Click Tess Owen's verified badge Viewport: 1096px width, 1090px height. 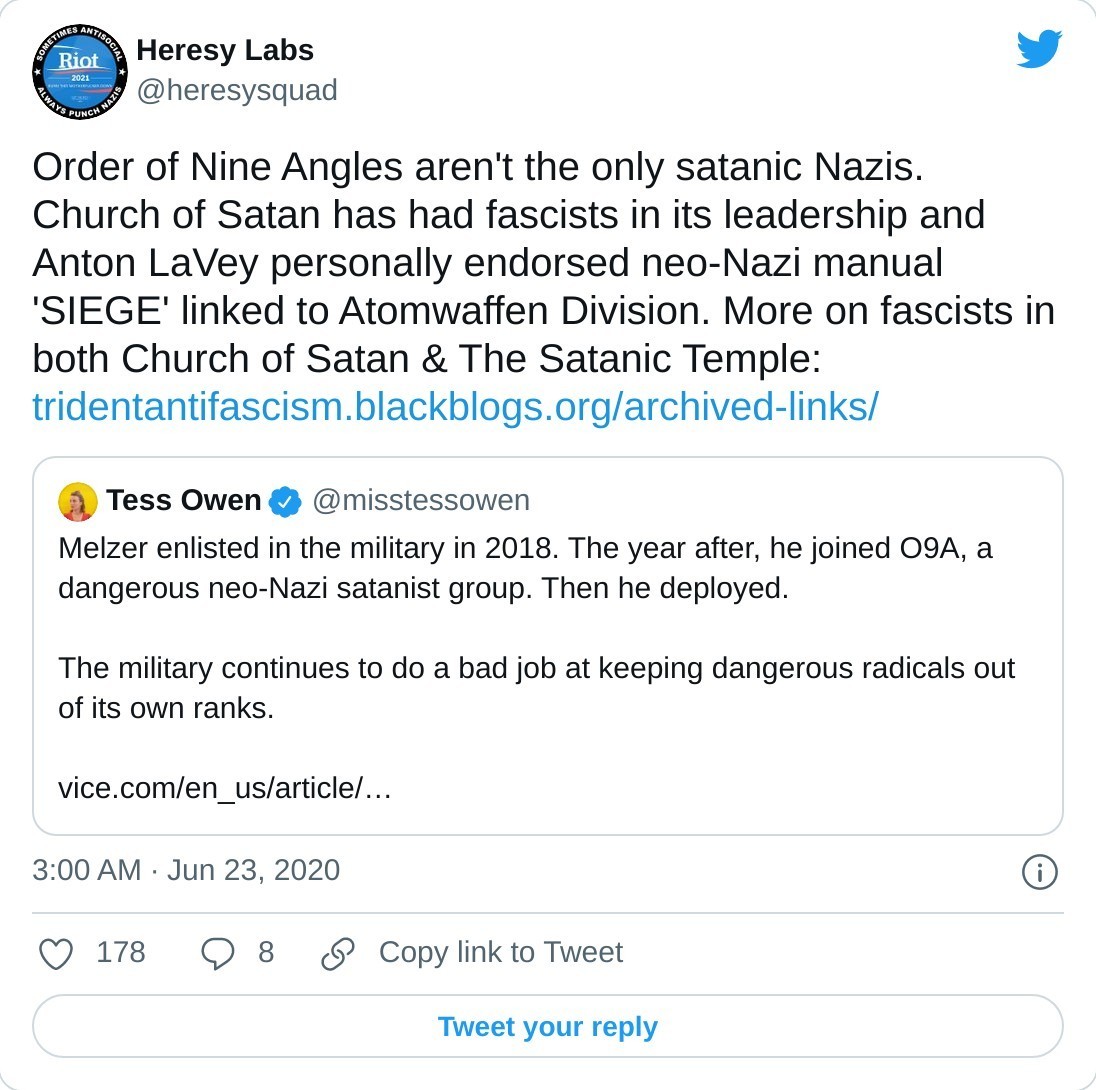coord(287,501)
